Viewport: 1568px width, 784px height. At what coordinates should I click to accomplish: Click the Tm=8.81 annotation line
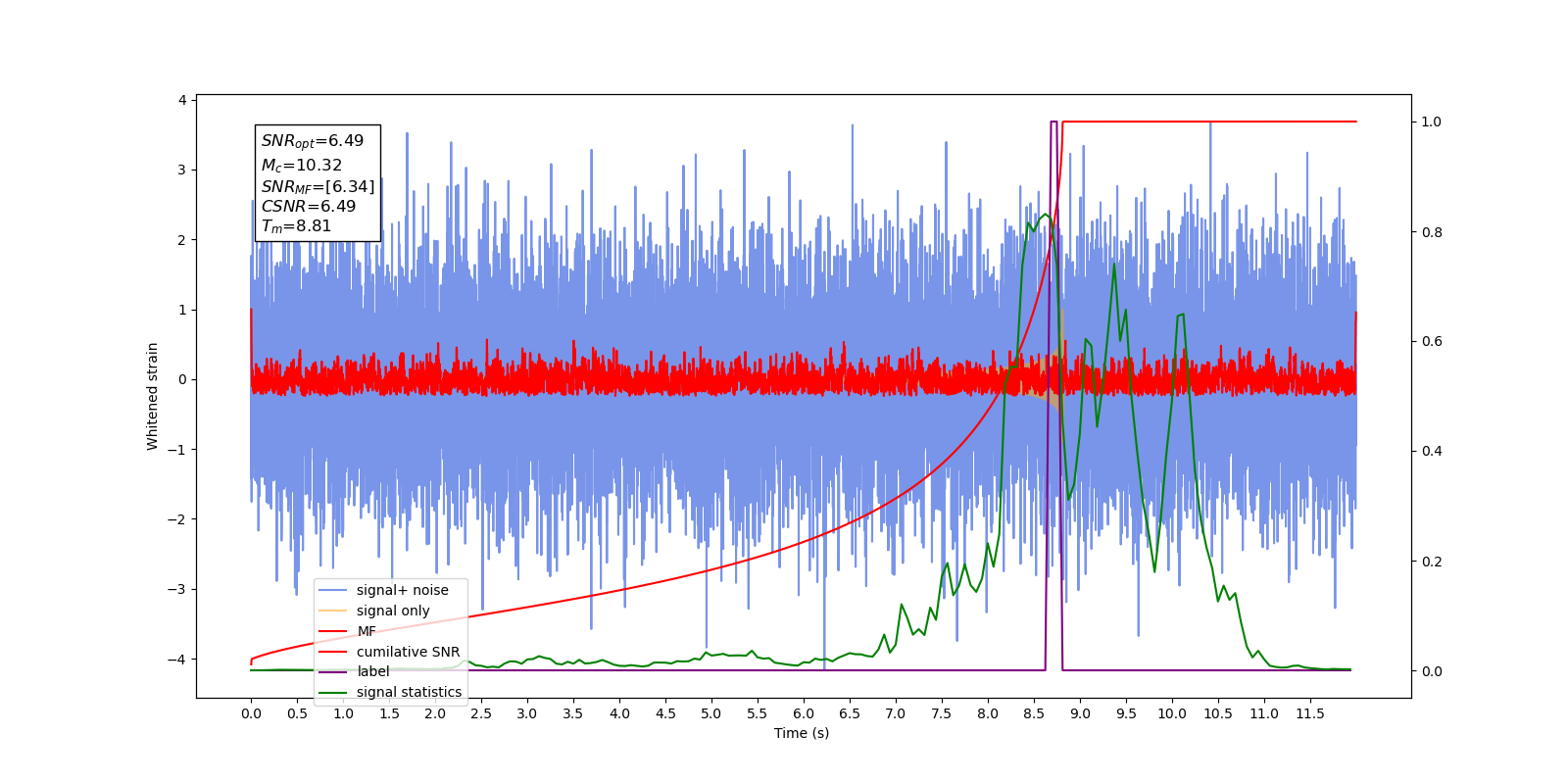(296, 226)
